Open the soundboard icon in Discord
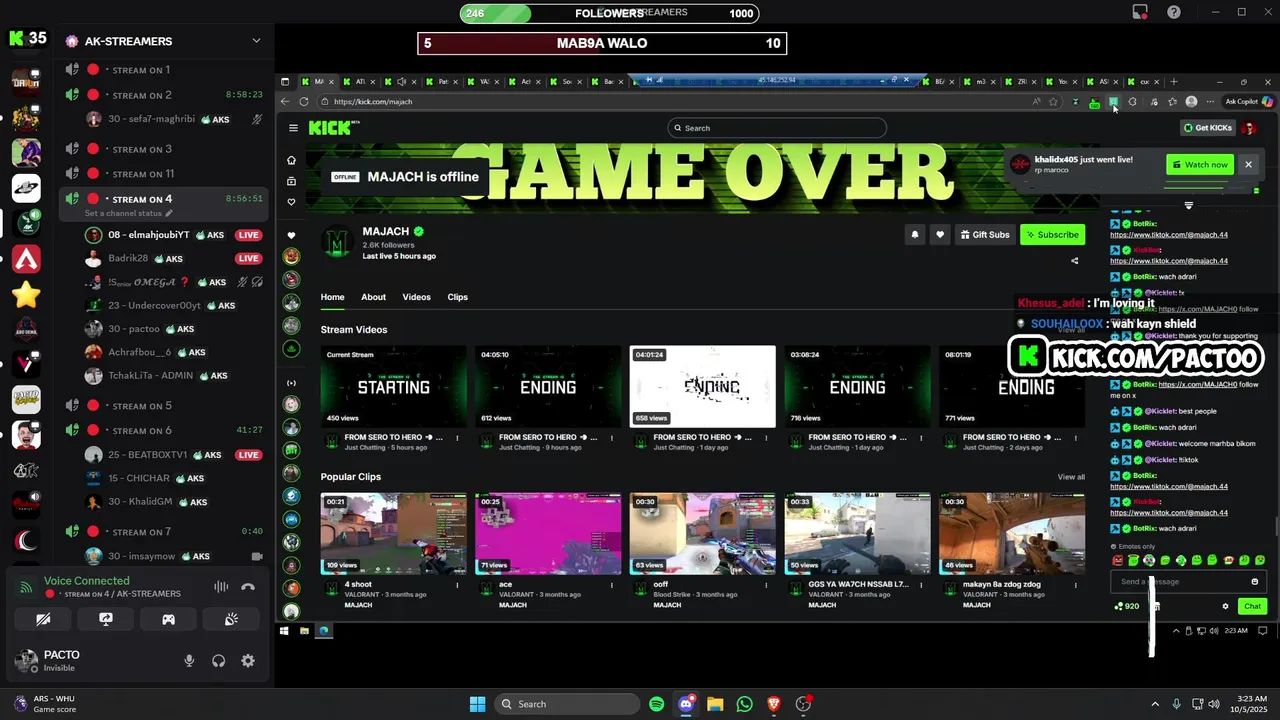 231,619
